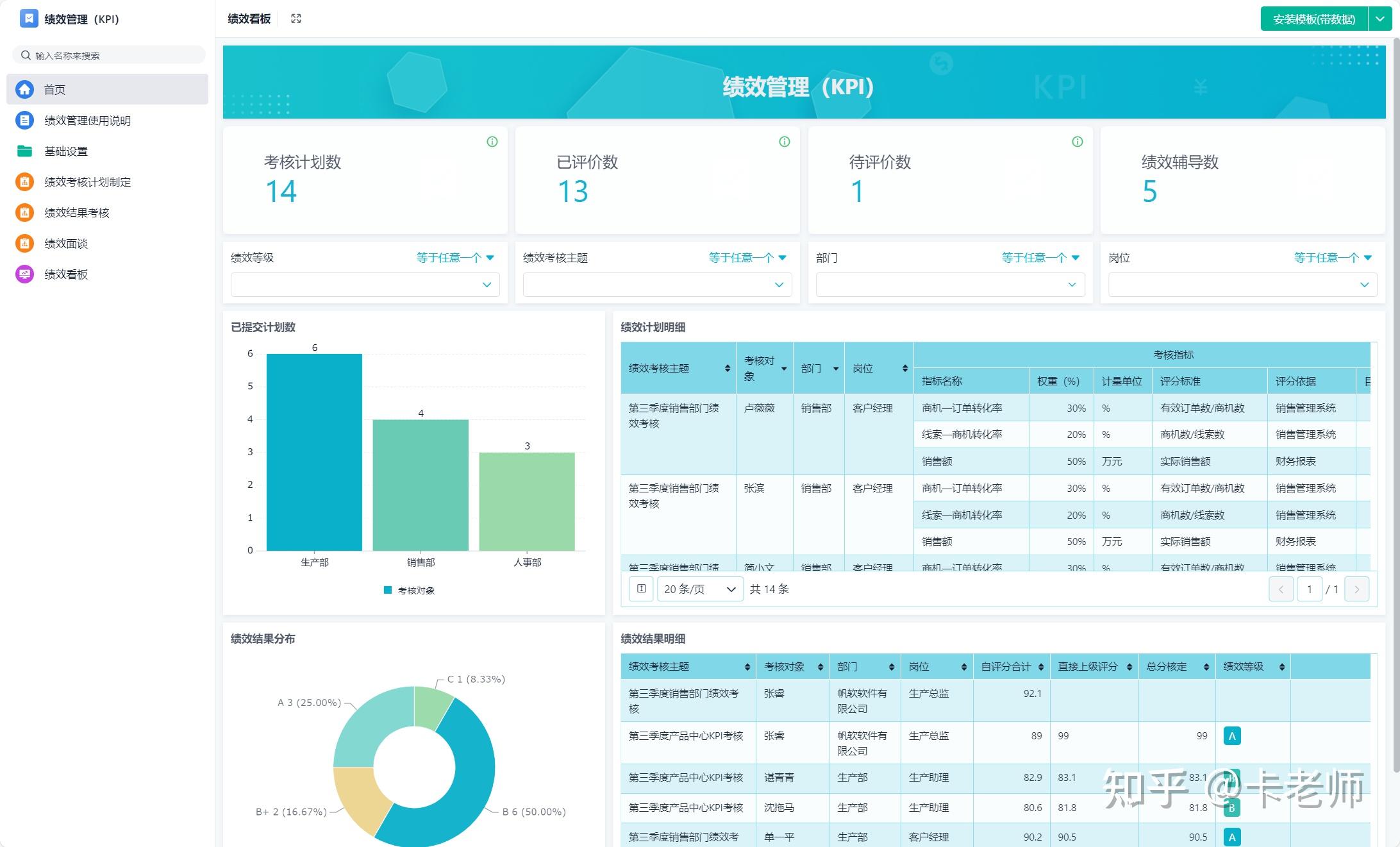Click the column settings icon left of 20条/页
The height and width of the screenshot is (847, 1400).
pyautogui.click(x=641, y=589)
